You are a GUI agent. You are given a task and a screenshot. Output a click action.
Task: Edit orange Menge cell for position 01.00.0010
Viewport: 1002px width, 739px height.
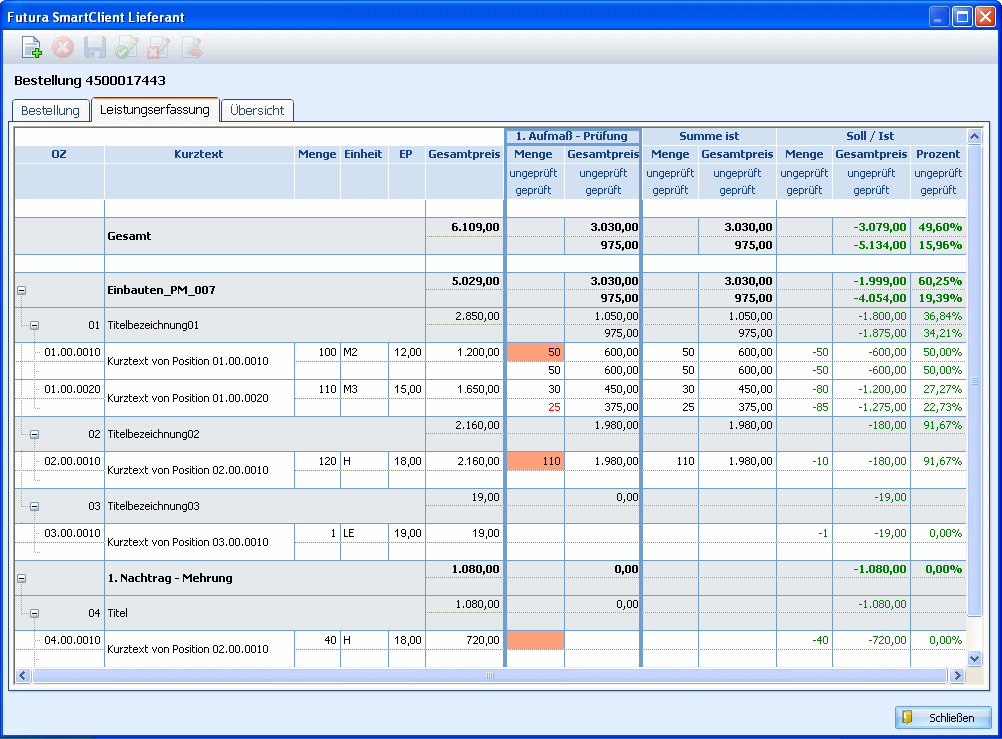coord(535,352)
